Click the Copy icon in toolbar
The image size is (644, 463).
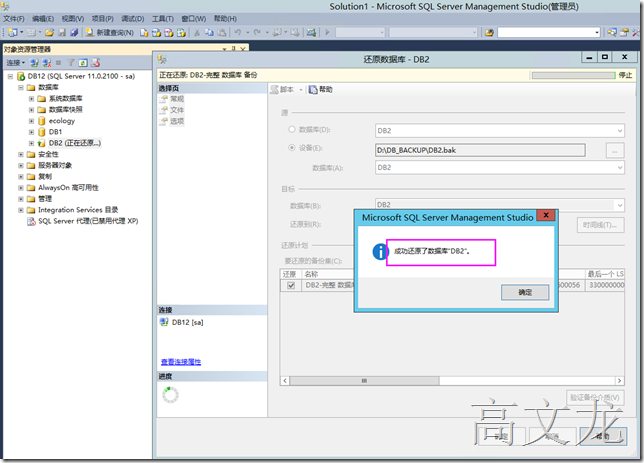pos(209,32)
